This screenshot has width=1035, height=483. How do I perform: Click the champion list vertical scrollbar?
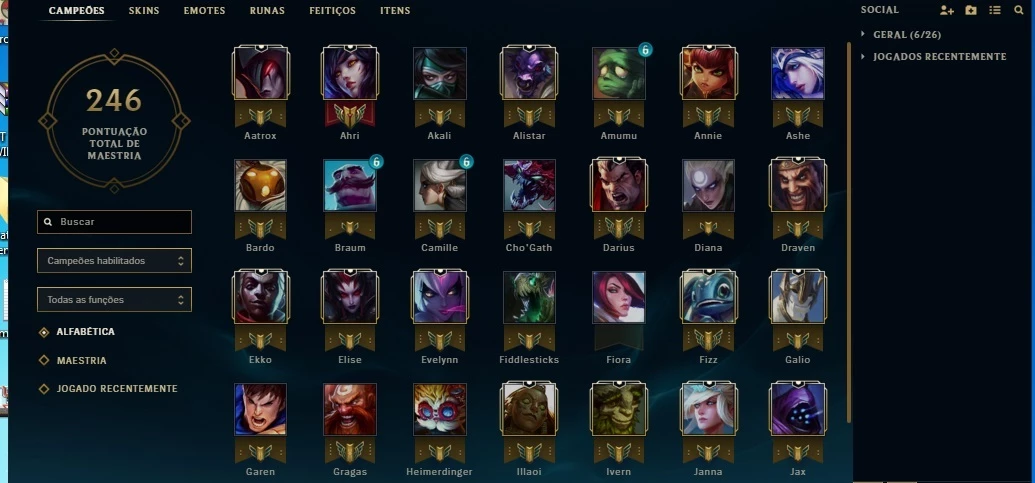849,232
